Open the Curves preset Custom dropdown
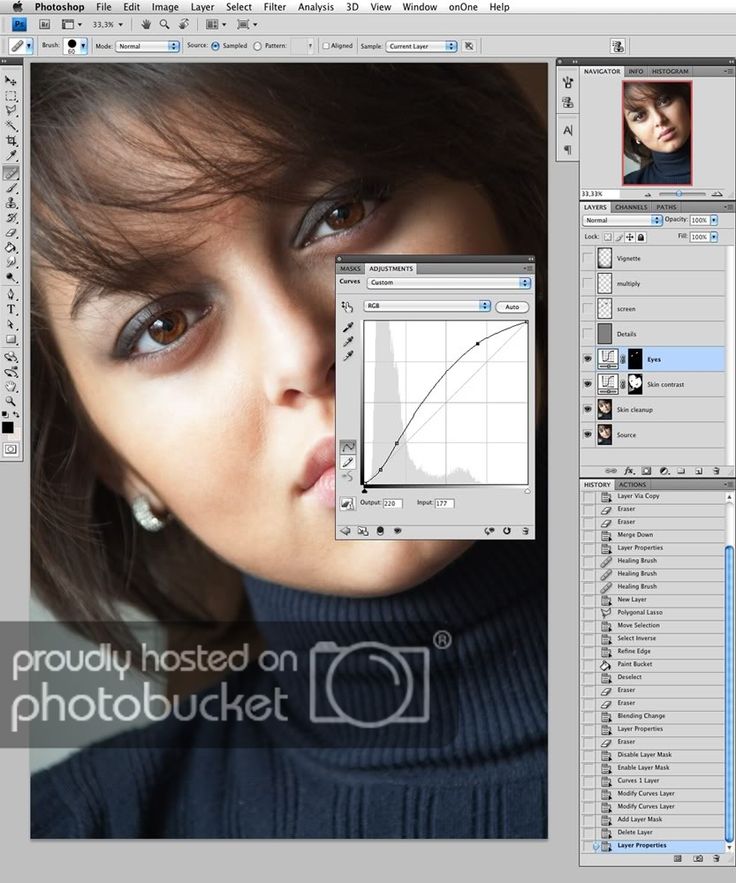The height and width of the screenshot is (883, 736). [449, 283]
